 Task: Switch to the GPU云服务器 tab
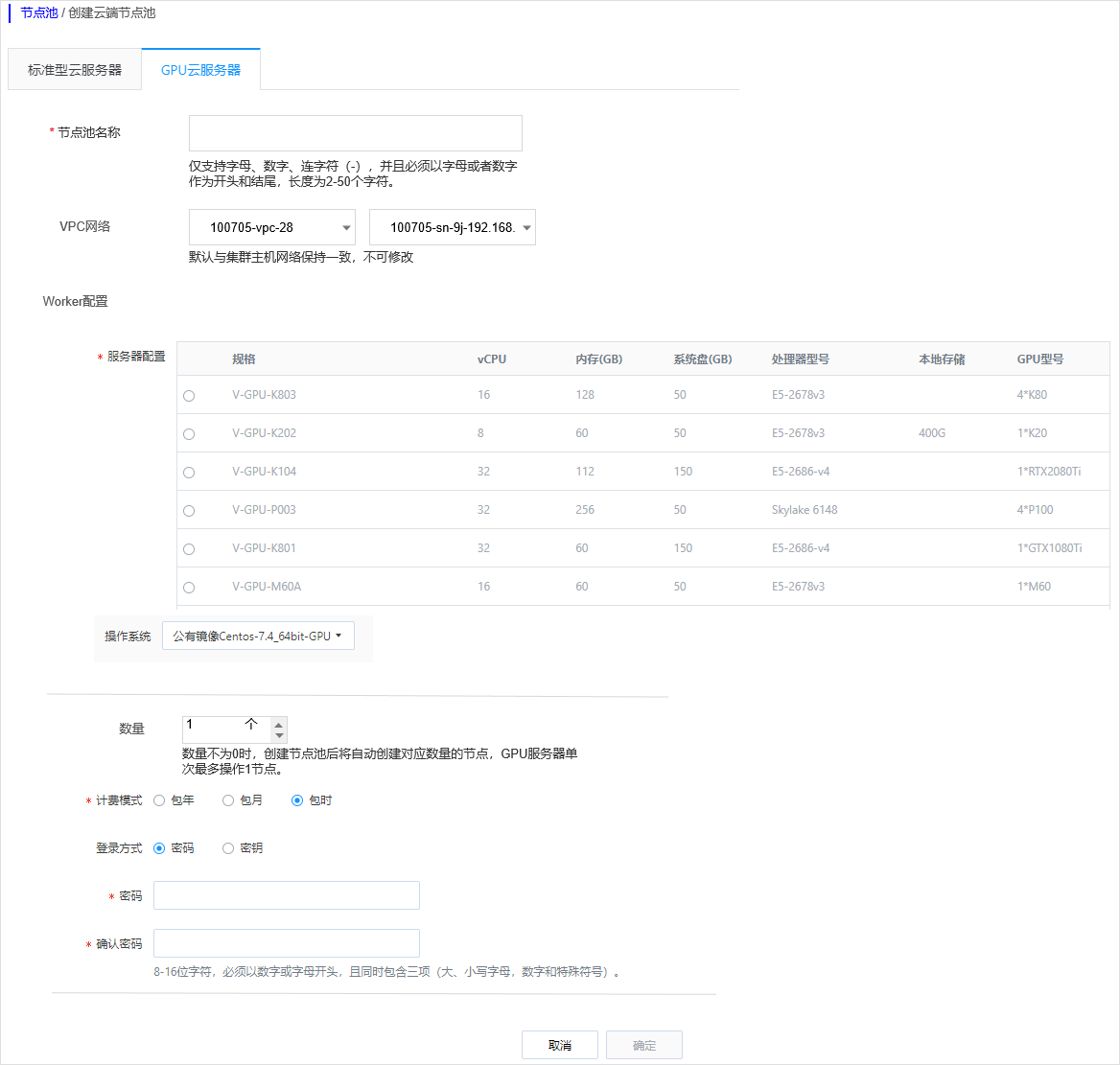[x=200, y=69]
